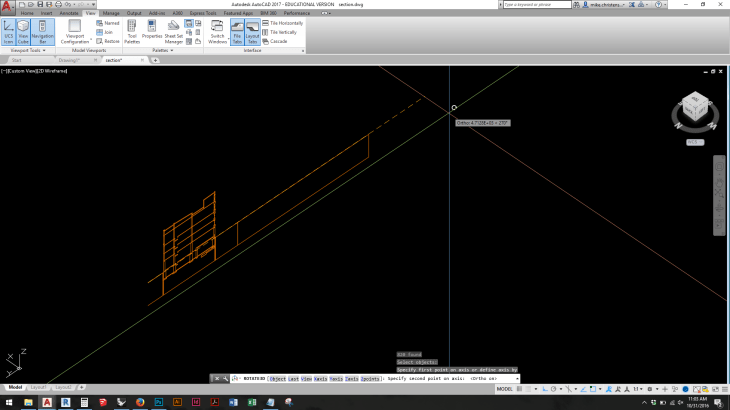This screenshot has height=410, width=730.
Task: Open Firefox from the taskbar
Action: [139, 402]
